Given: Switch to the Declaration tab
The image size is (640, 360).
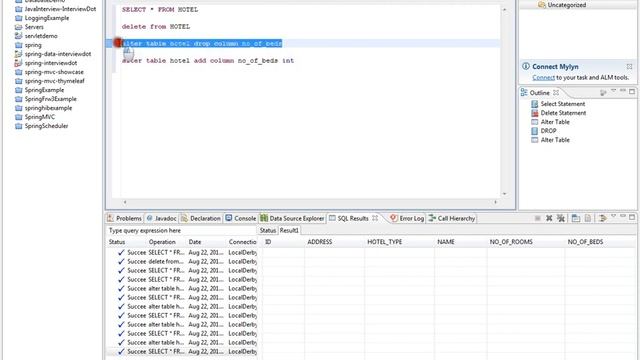Looking at the screenshot, I should pyautogui.click(x=201, y=218).
